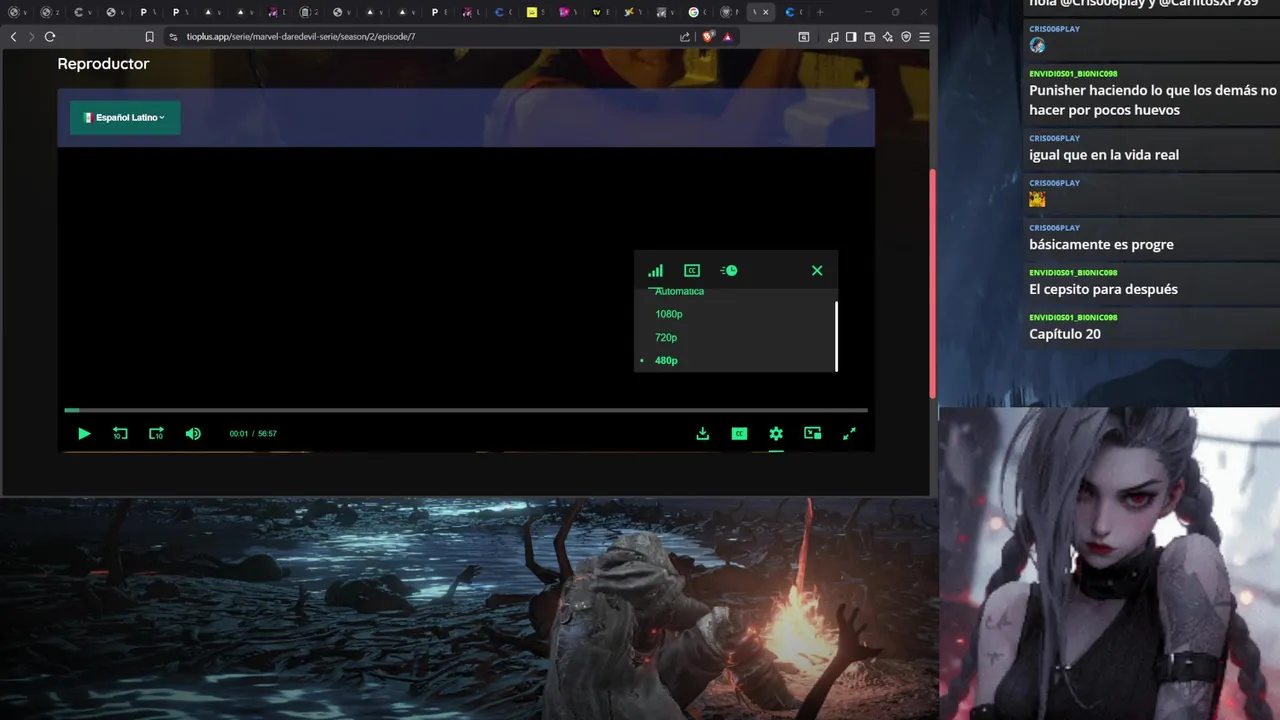Open Brave Shields lion icon
Screen dimensions: 1280x720
pos(709,37)
